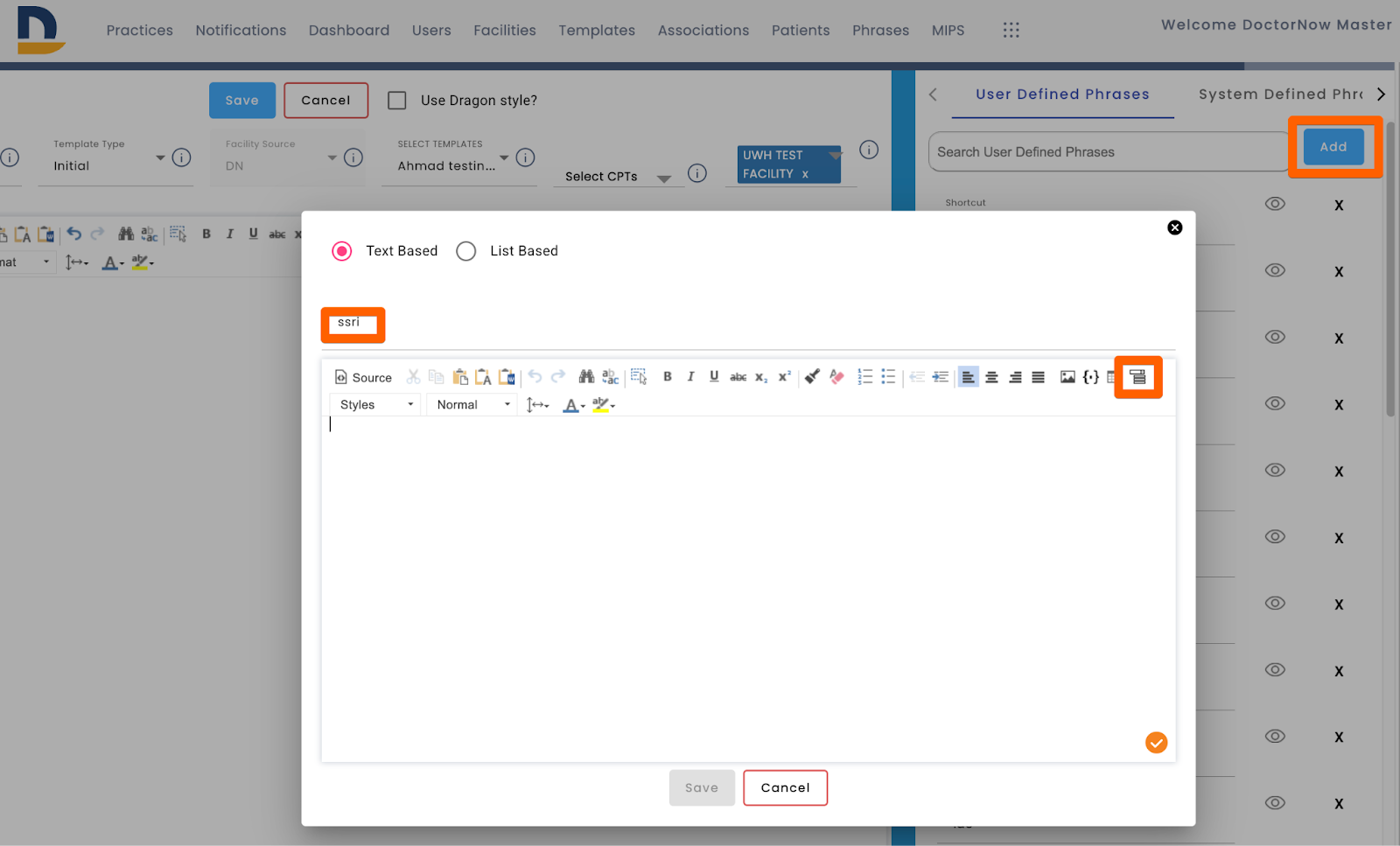Open the Practices menu
This screenshot has width=1400, height=846.
coord(140,31)
